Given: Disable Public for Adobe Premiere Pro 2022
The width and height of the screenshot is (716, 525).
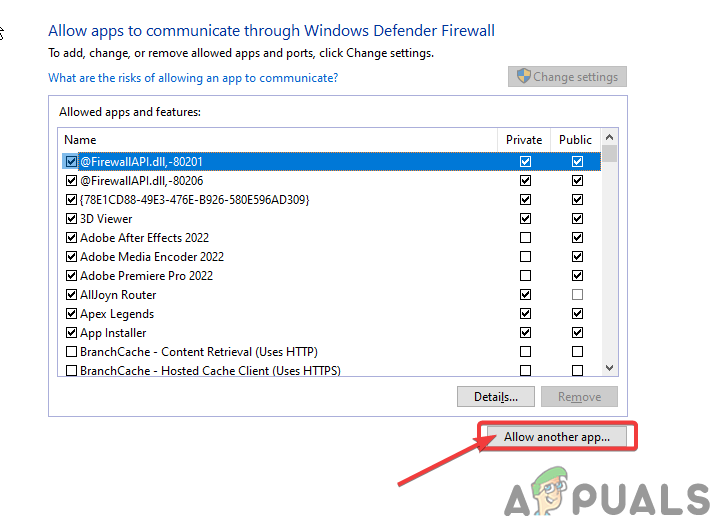Looking at the screenshot, I should click(578, 276).
